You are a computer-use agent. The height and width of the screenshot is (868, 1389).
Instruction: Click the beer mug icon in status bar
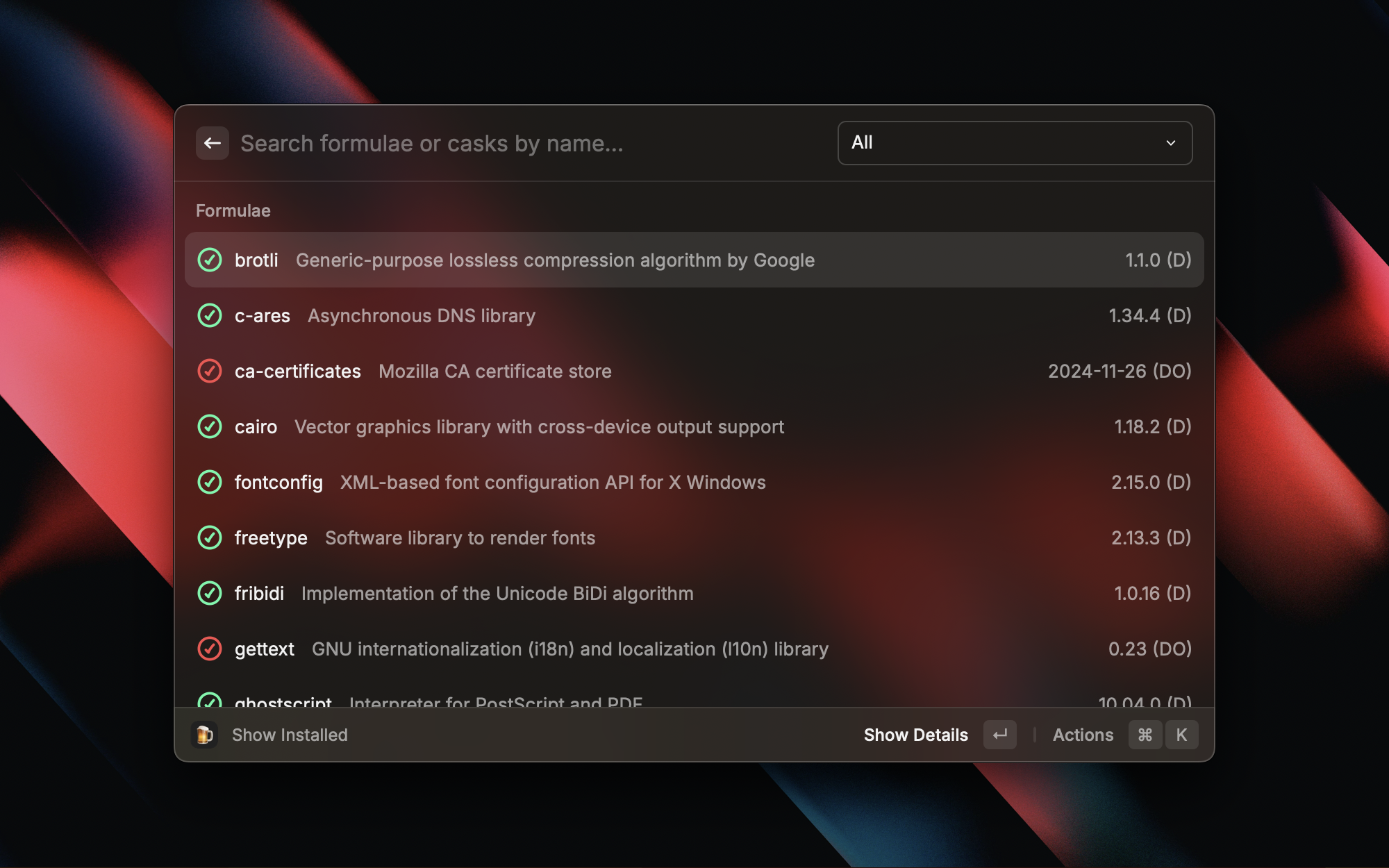tap(205, 735)
